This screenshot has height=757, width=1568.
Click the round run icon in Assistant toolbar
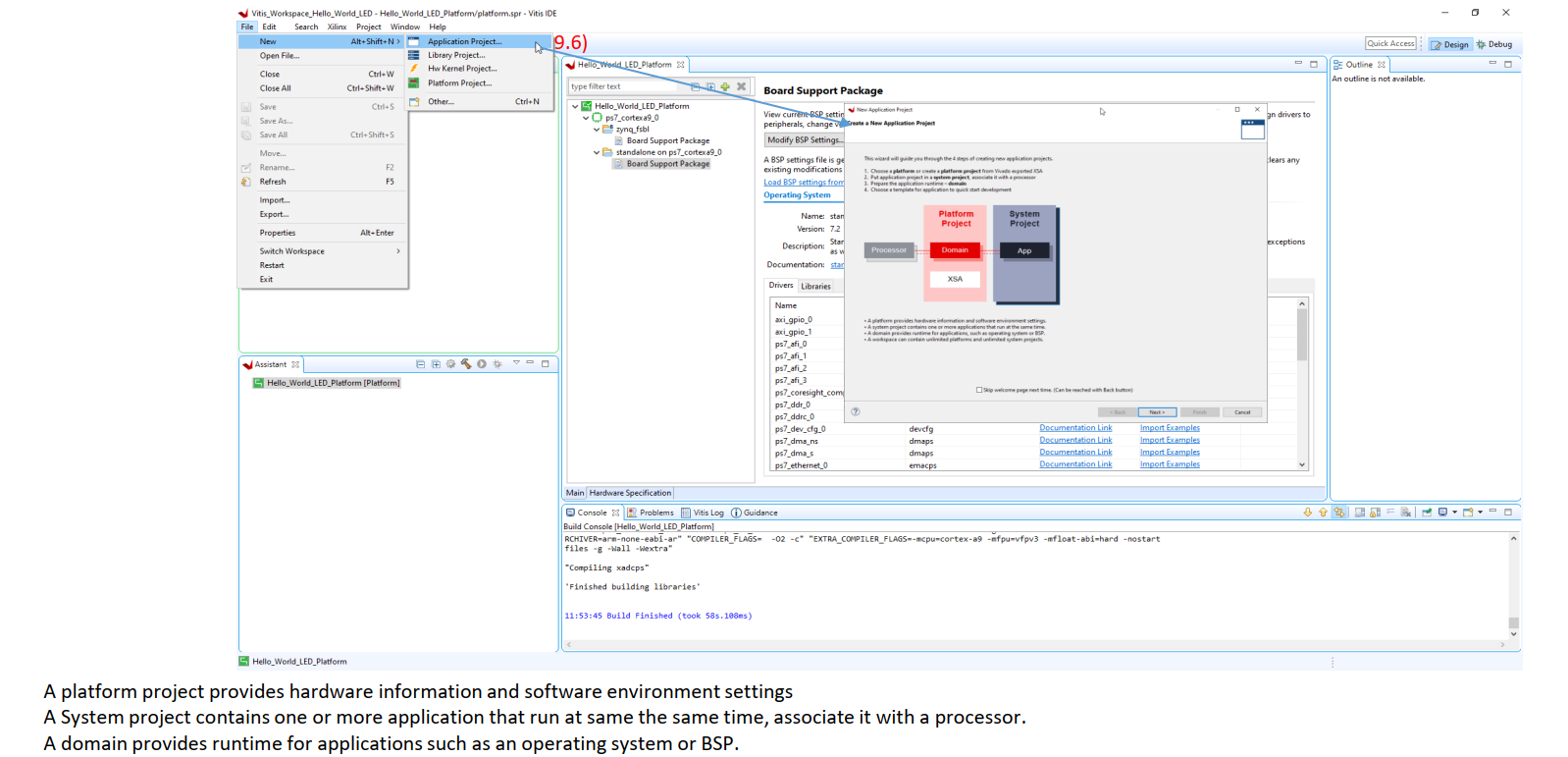coord(482,364)
